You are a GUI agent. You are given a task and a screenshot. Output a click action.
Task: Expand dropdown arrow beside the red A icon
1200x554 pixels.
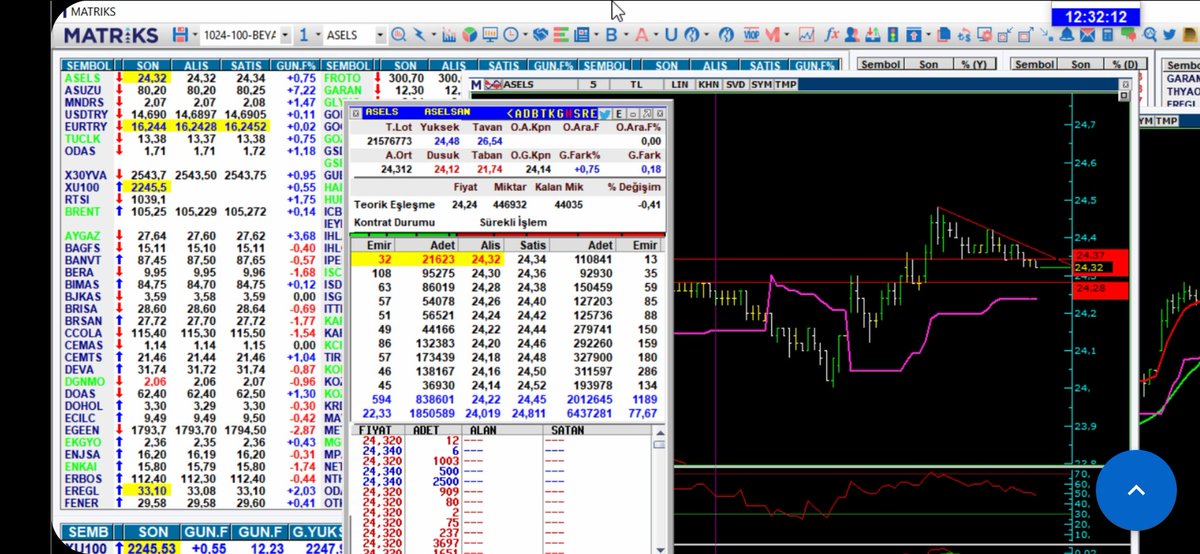655,35
